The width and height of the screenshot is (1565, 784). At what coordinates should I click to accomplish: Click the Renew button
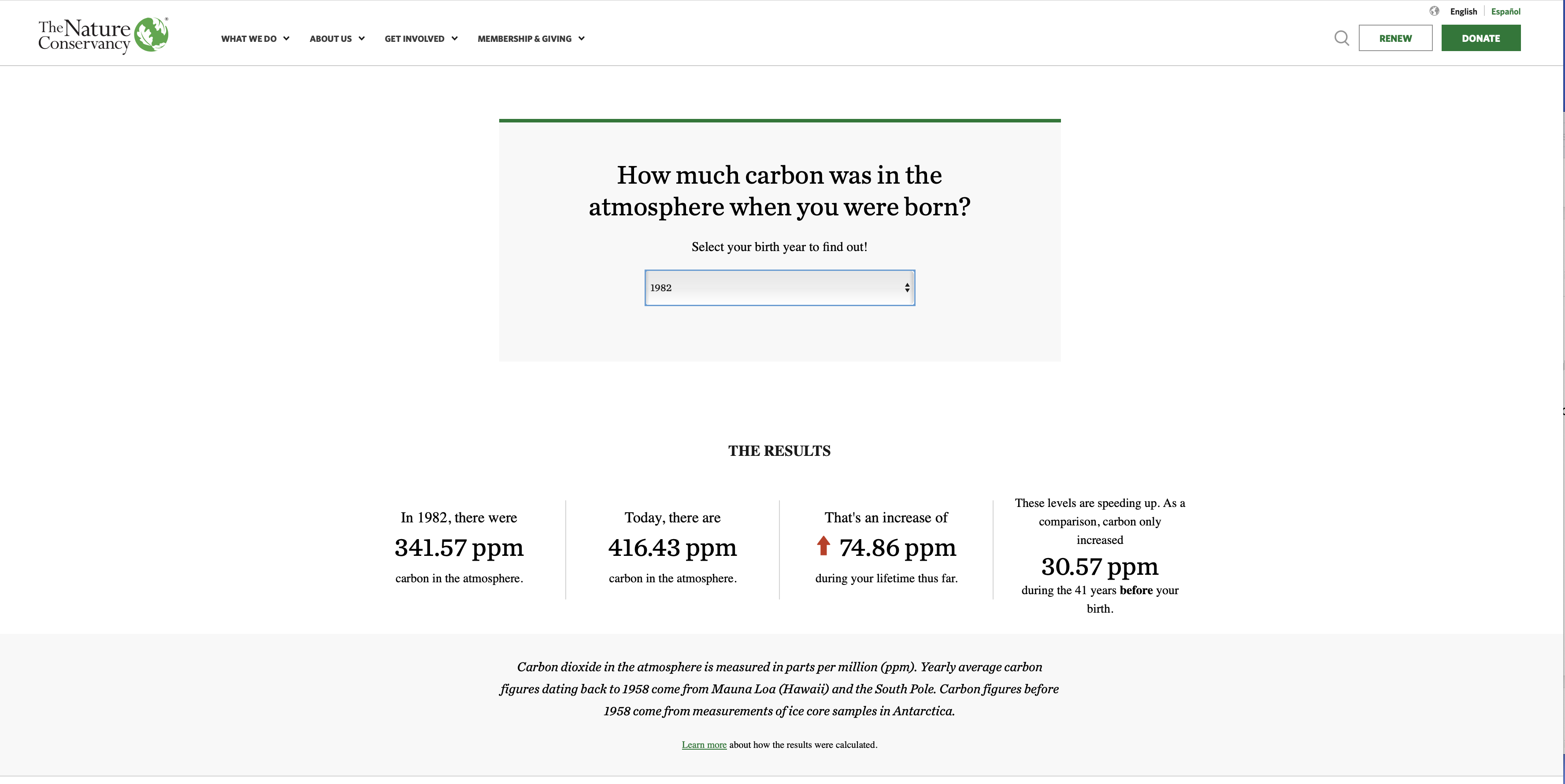1395,37
